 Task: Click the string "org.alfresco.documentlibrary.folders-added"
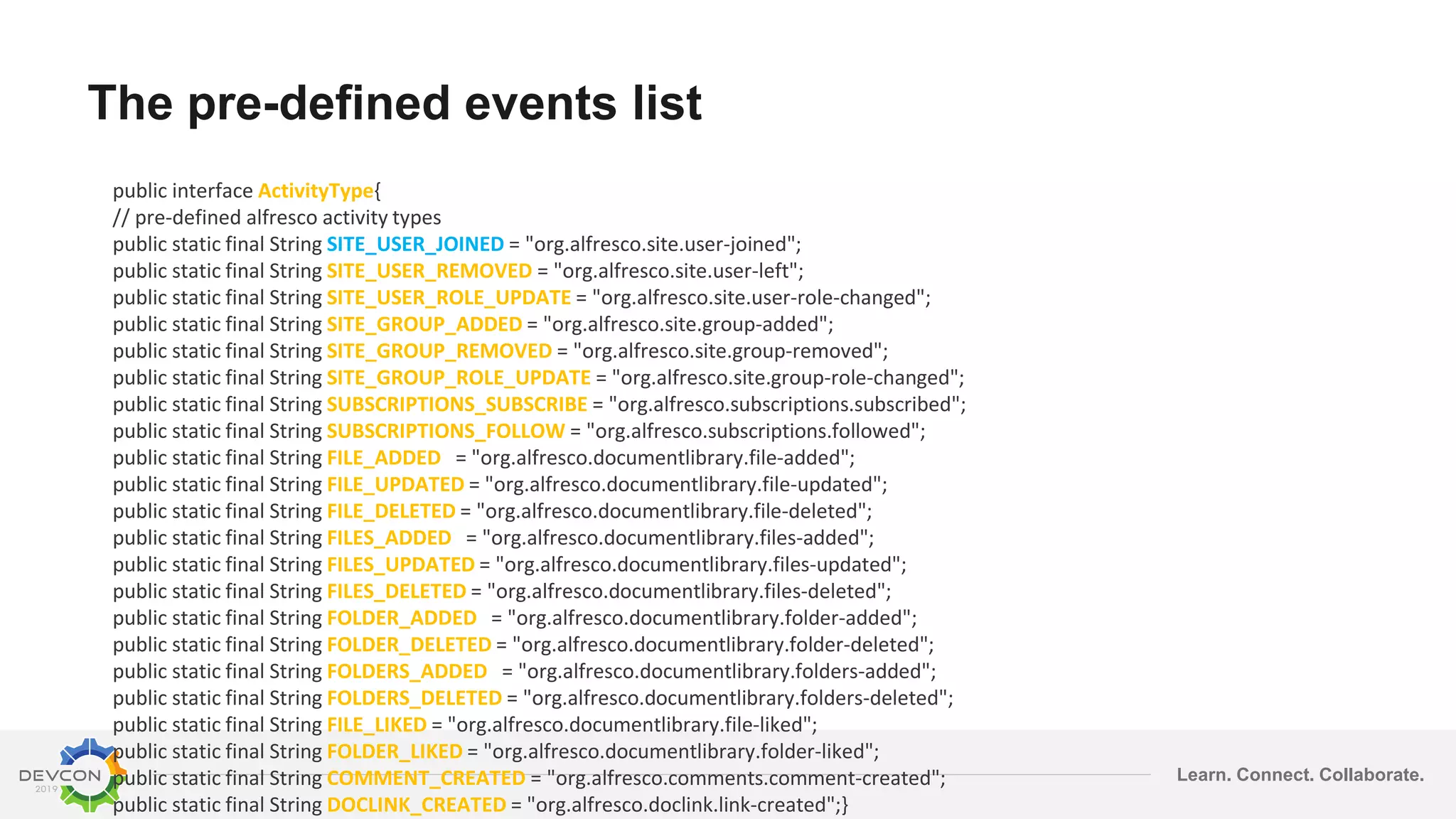[x=724, y=671]
